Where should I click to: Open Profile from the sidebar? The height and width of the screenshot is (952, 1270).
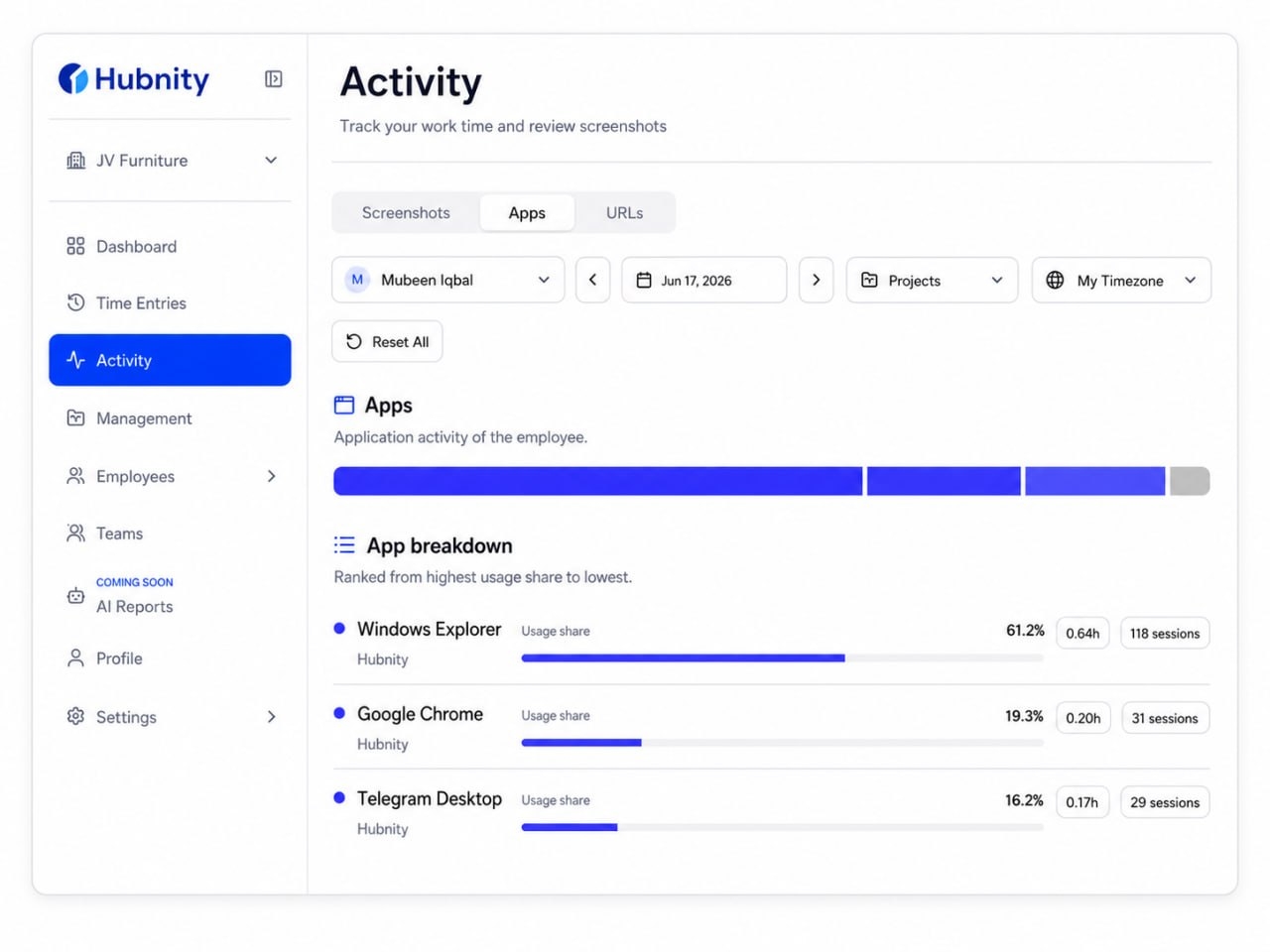pyautogui.click(x=170, y=658)
